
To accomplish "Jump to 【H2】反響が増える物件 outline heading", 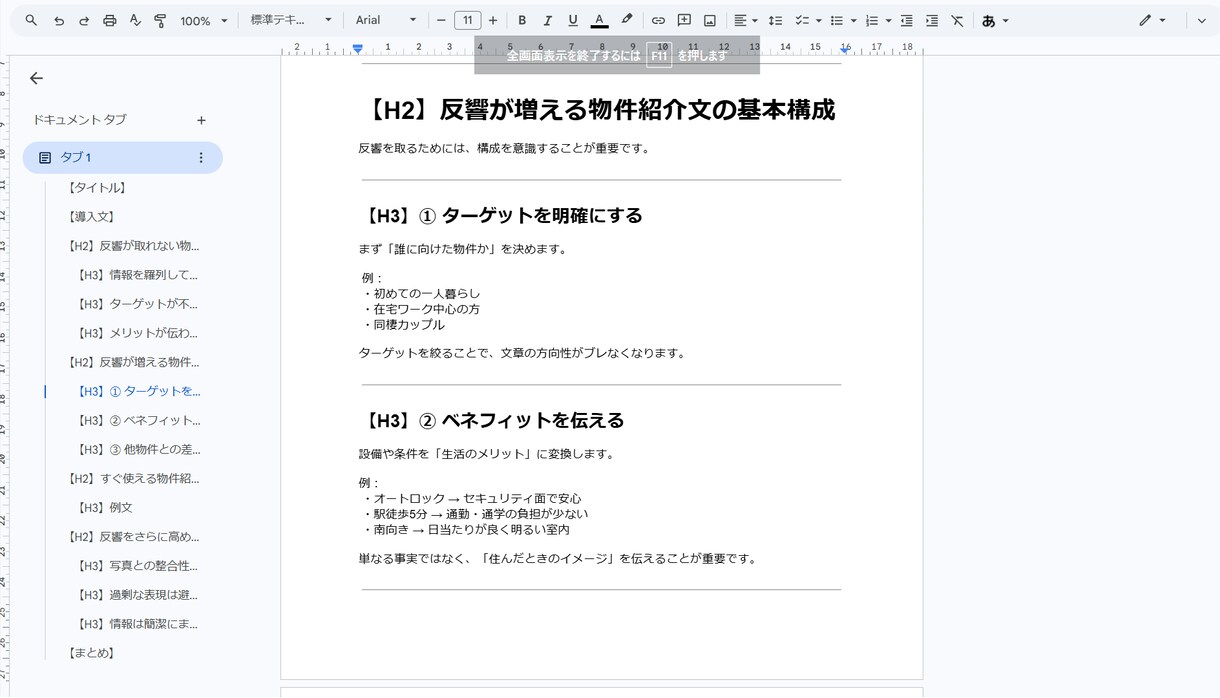I will pos(133,362).
